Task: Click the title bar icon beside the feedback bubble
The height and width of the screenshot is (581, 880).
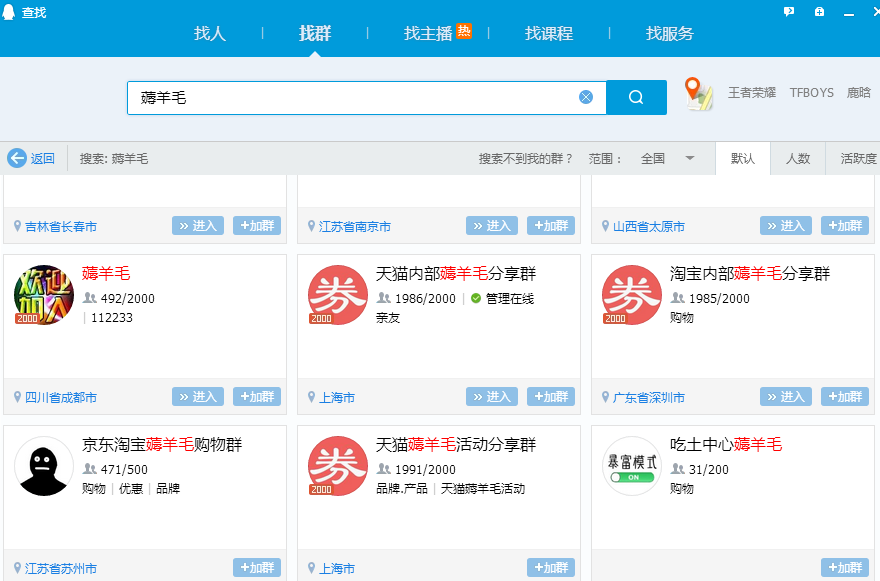Action: point(819,11)
